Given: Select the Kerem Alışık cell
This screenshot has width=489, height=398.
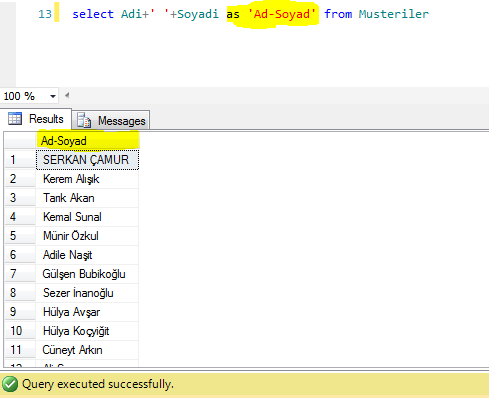Looking at the screenshot, I should coord(87,179).
